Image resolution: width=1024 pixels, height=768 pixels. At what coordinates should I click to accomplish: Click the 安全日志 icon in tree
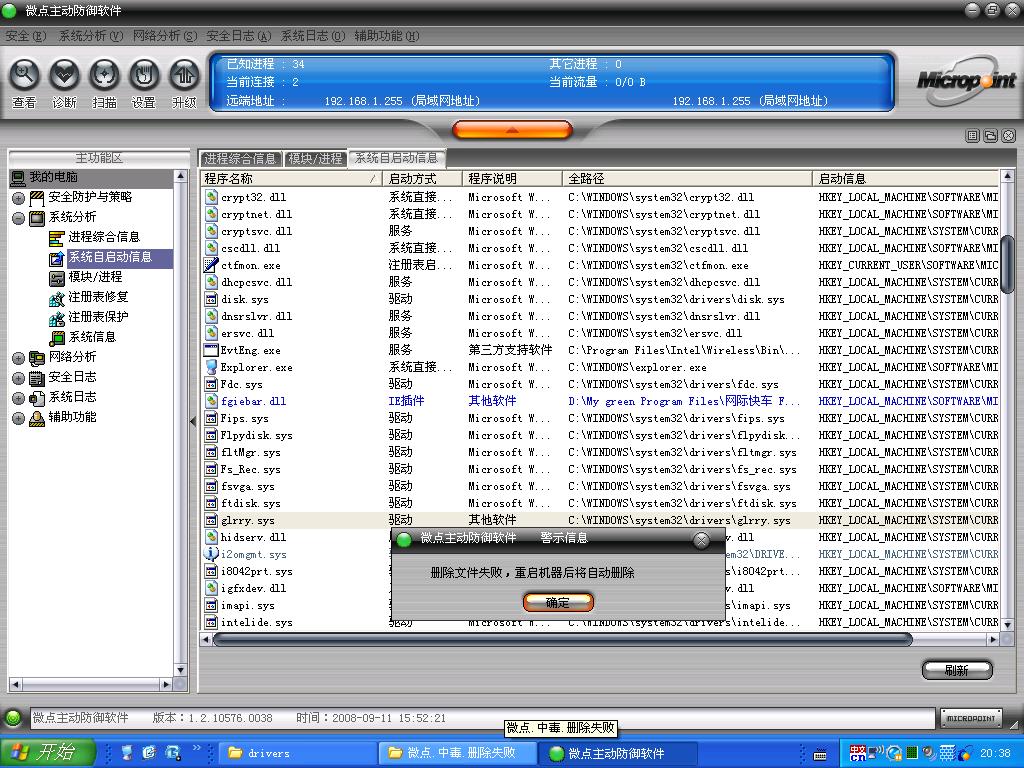pyautogui.click(x=37, y=378)
